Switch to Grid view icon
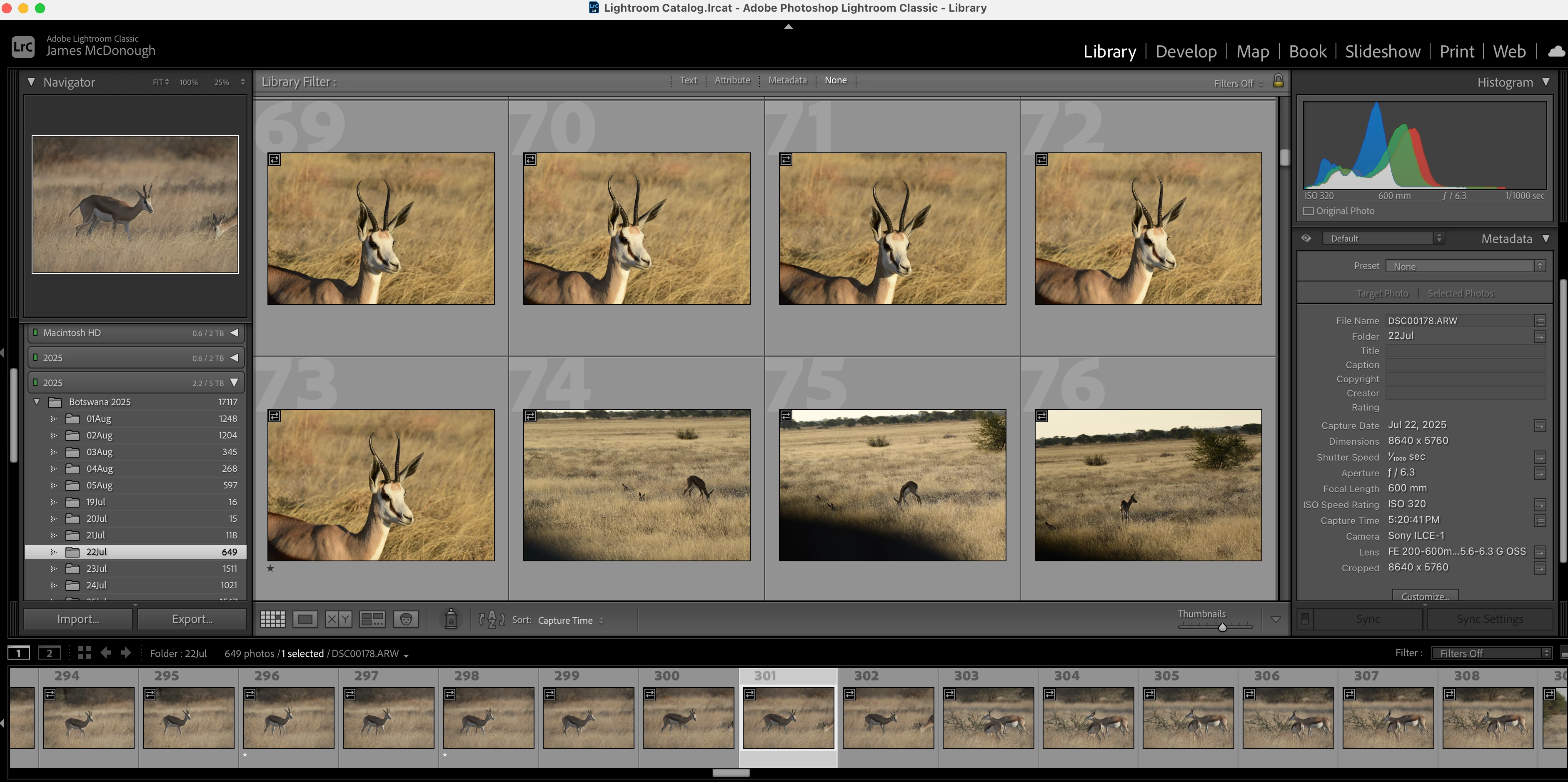The width and height of the screenshot is (1568, 782). 272,620
